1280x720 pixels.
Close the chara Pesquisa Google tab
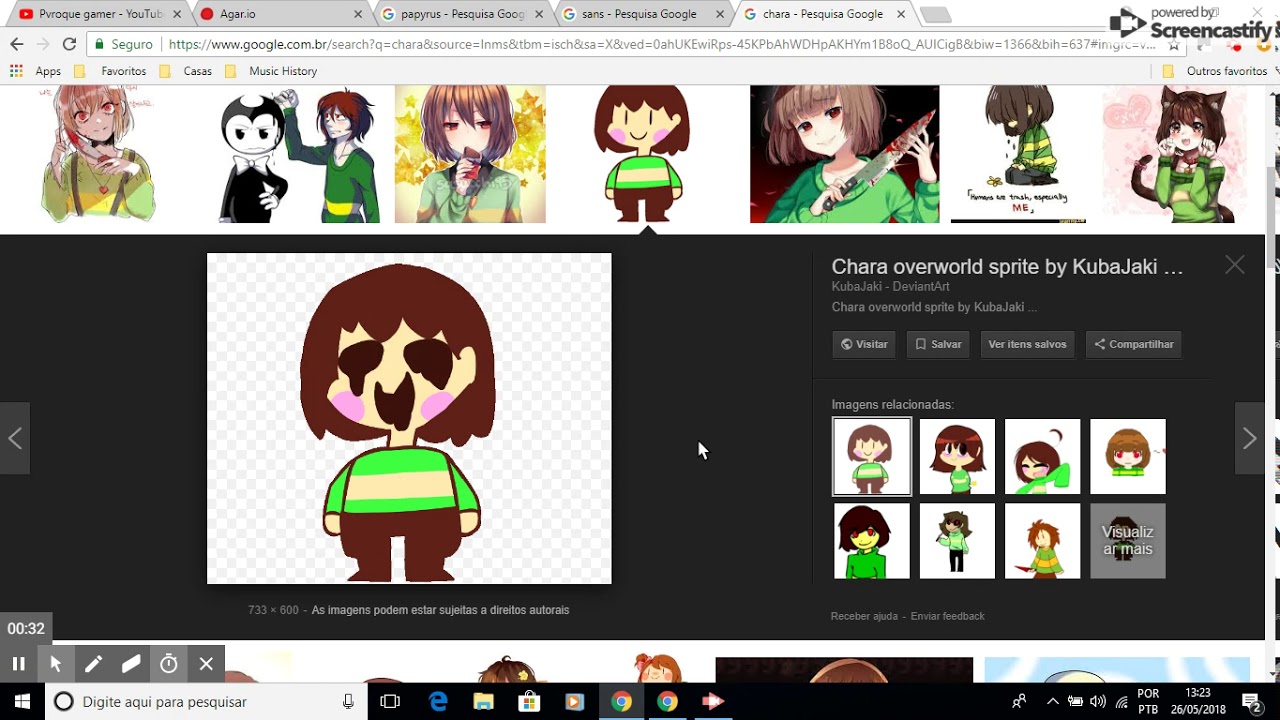901,14
